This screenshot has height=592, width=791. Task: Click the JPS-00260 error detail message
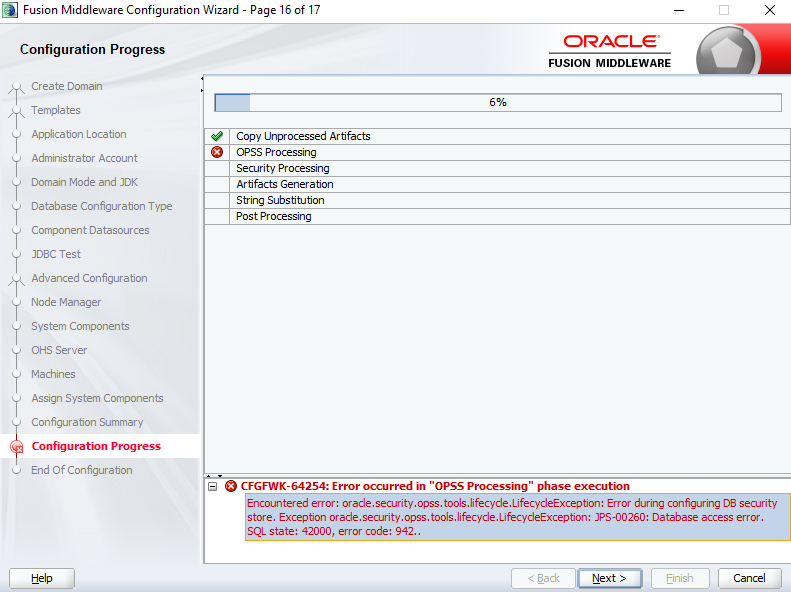coord(518,517)
